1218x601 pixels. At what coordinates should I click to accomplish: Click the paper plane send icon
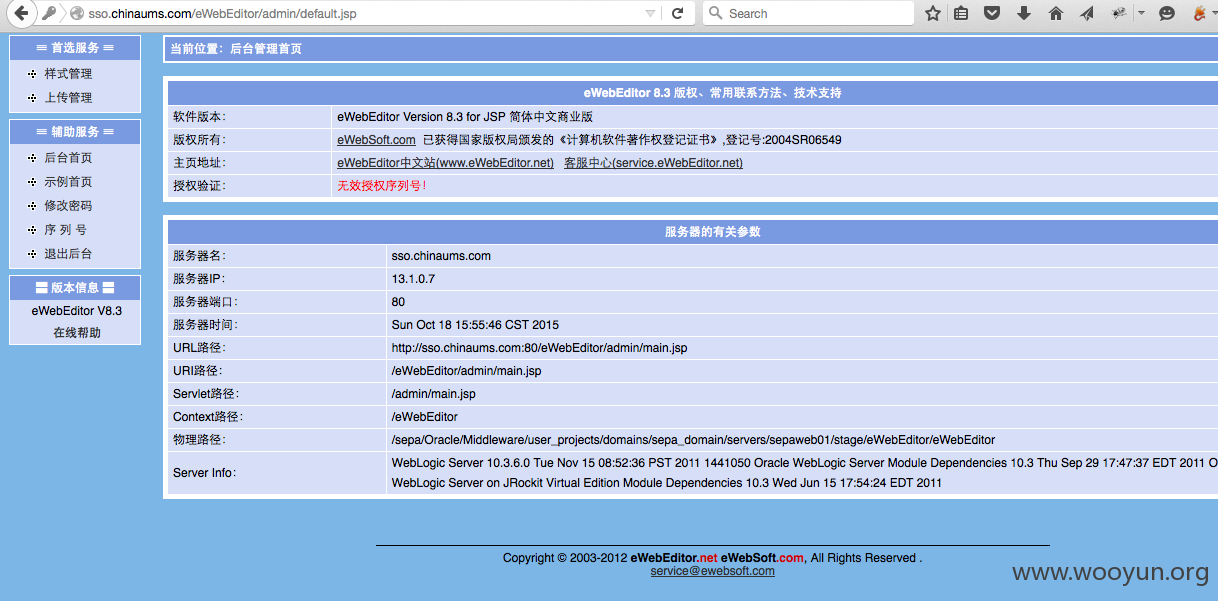click(x=1087, y=14)
